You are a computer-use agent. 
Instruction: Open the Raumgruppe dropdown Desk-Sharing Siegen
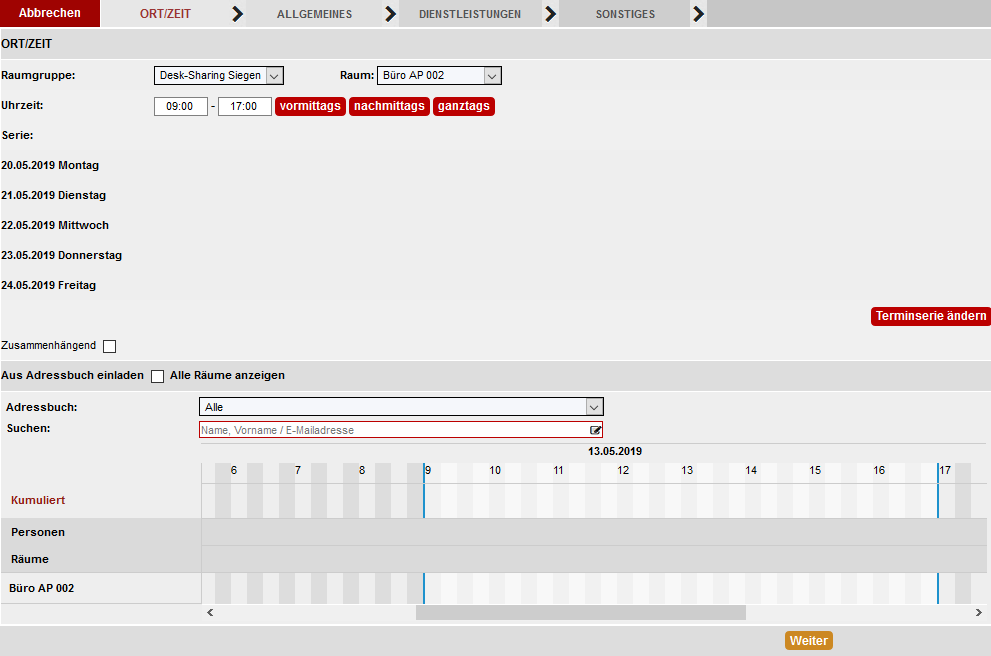click(x=219, y=76)
